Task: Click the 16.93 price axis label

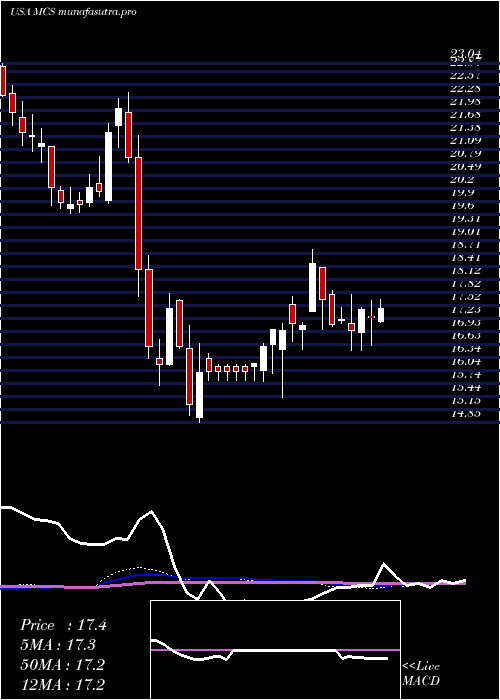Action: [466, 322]
